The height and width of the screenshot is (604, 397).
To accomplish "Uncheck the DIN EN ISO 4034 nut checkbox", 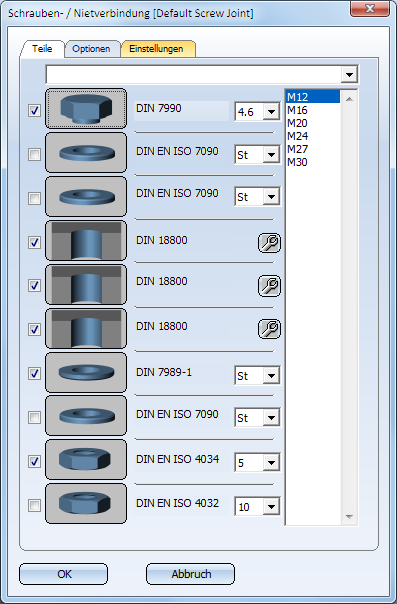I will (x=34, y=461).
